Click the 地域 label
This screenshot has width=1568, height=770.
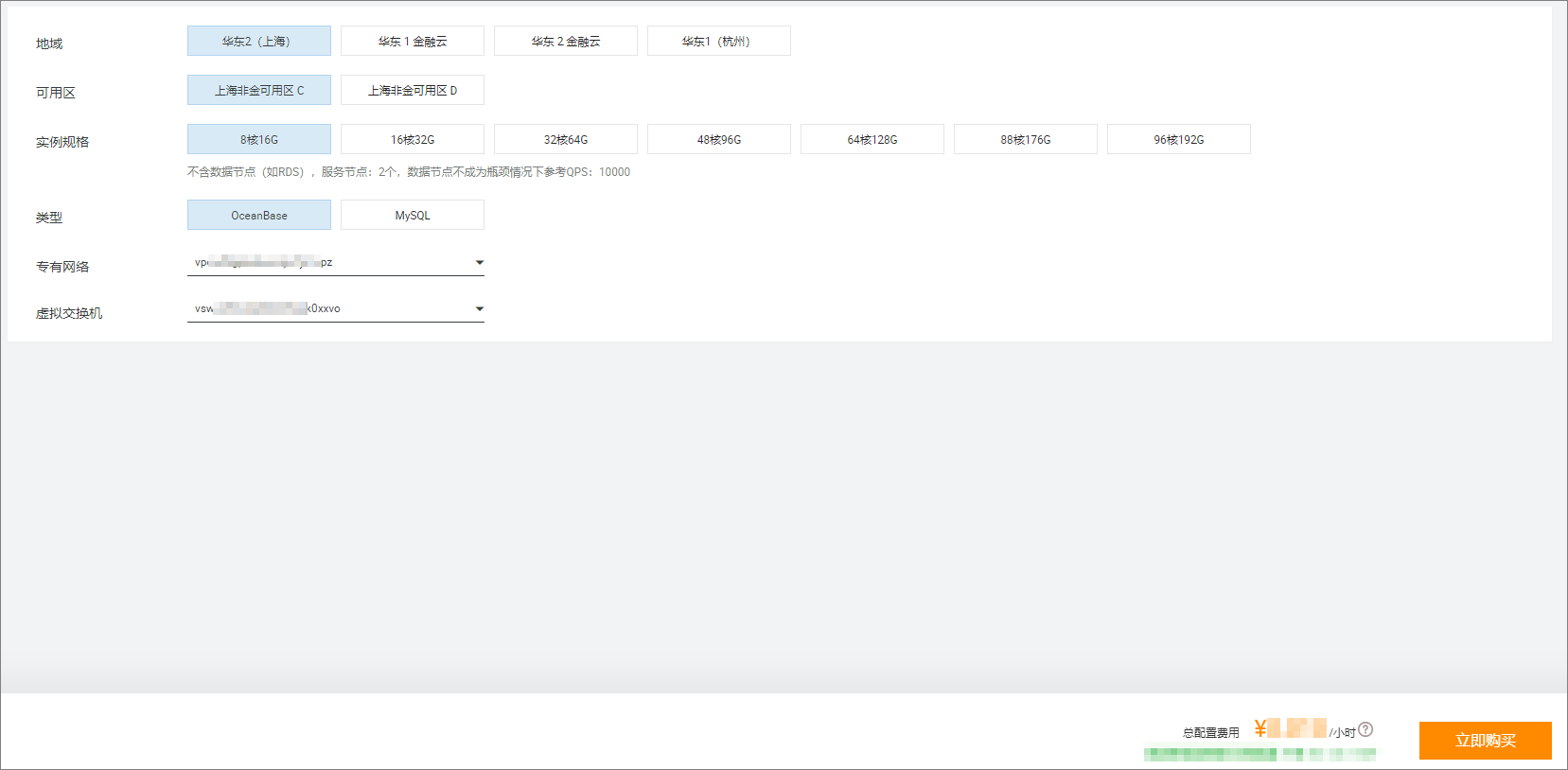tap(49, 44)
